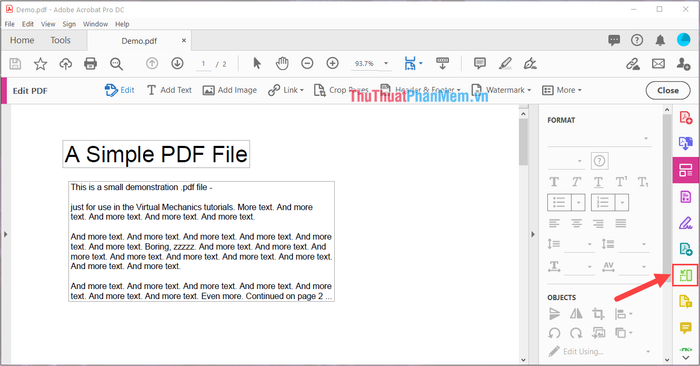Viewport: 700px width, 366px height.
Task: Switch to the Tools tab
Action: pyautogui.click(x=60, y=40)
